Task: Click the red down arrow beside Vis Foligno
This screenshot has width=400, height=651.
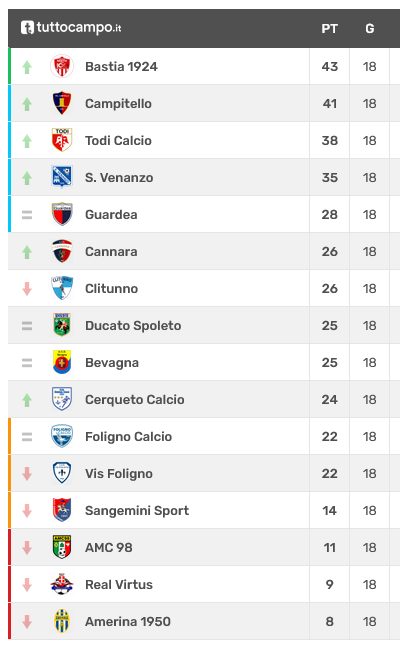Action: (27, 473)
